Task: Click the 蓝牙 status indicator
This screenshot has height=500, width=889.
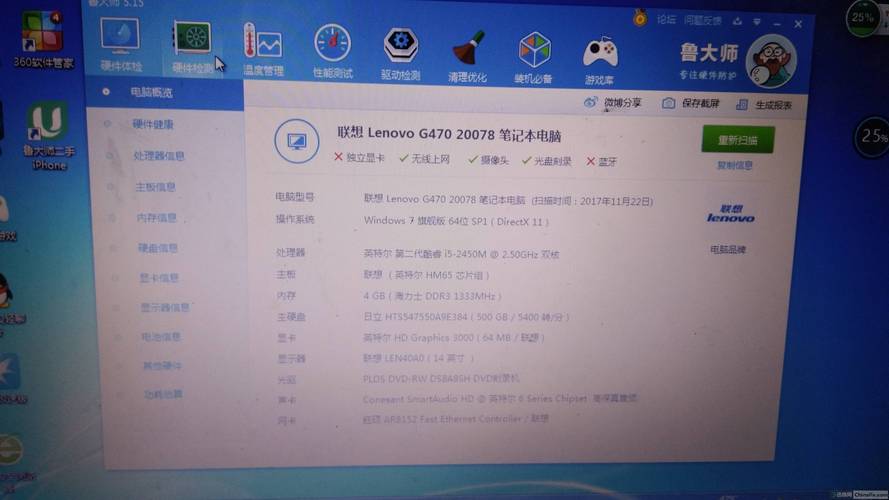Action: [602, 162]
